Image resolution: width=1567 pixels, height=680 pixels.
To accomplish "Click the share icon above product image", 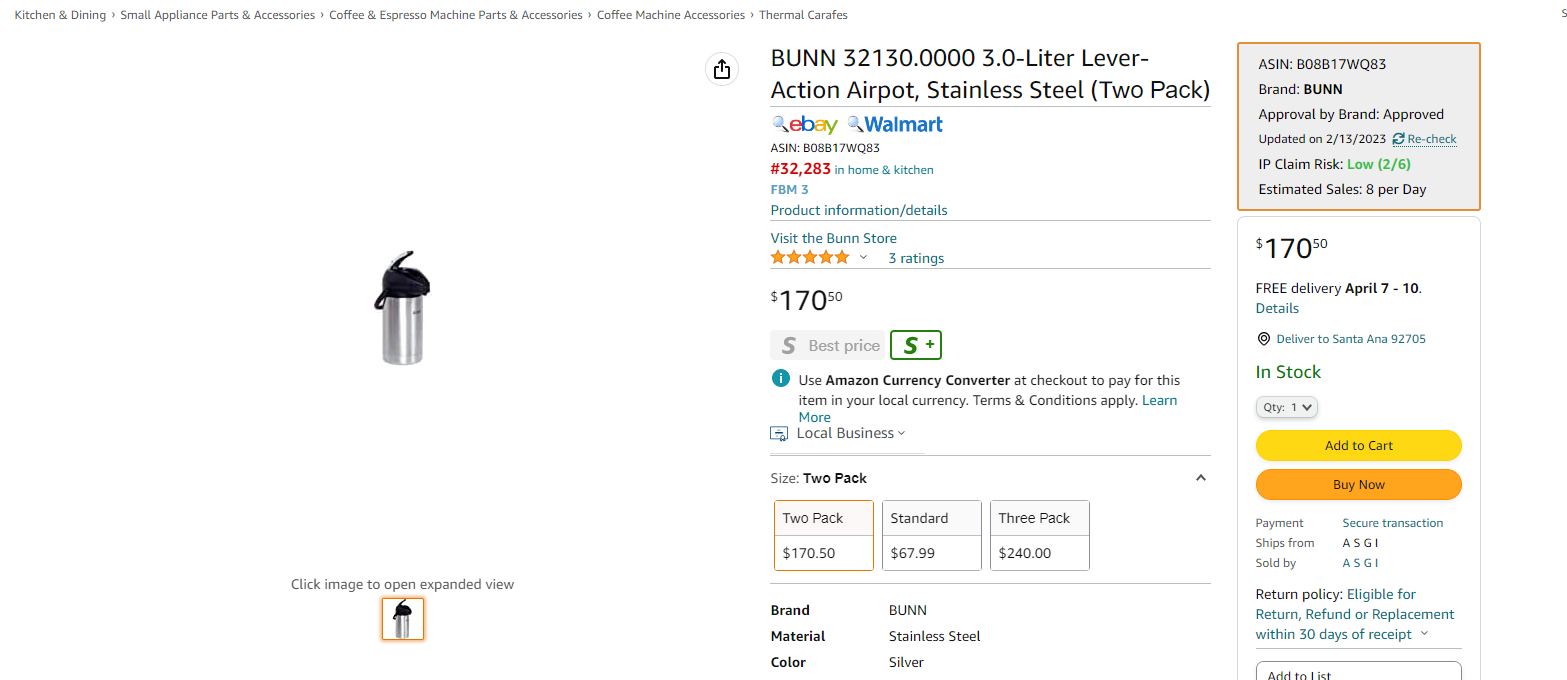I will [x=722, y=69].
